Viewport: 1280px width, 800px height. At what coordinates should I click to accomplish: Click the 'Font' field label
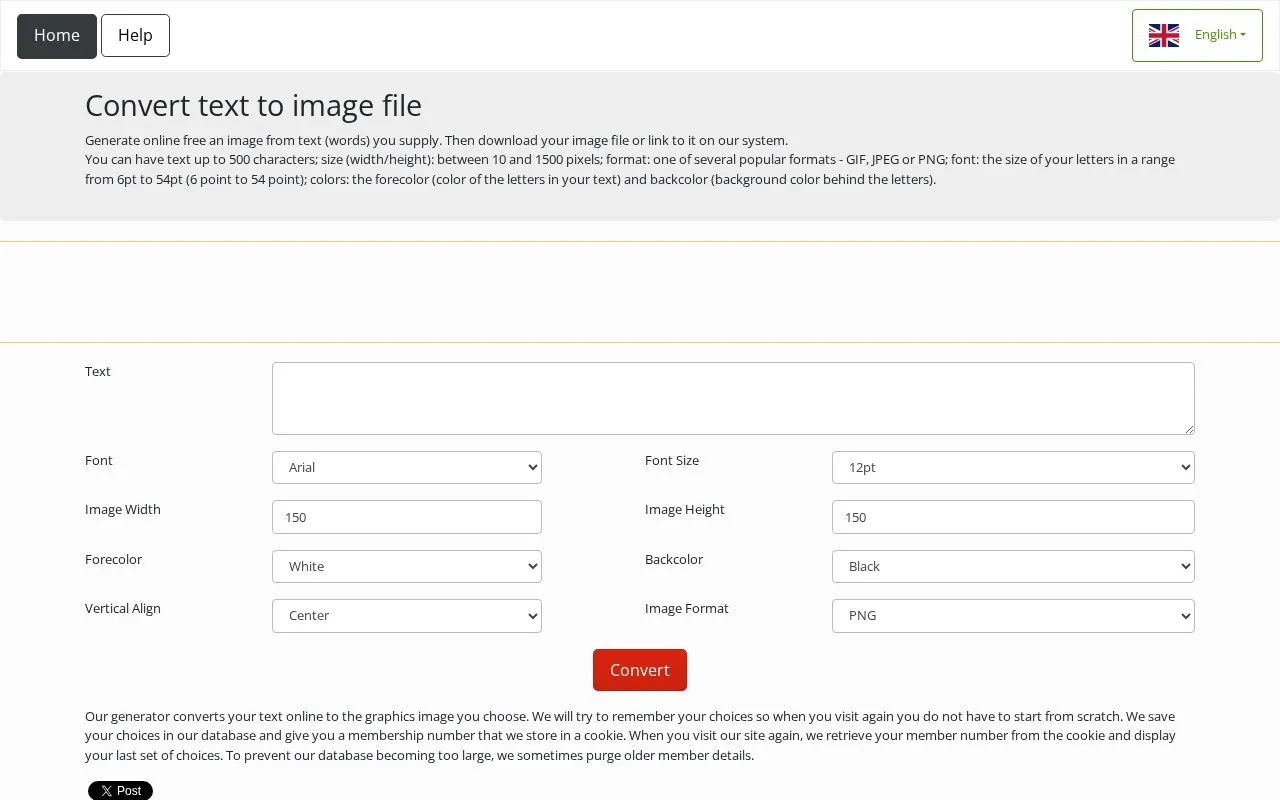coord(99,460)
